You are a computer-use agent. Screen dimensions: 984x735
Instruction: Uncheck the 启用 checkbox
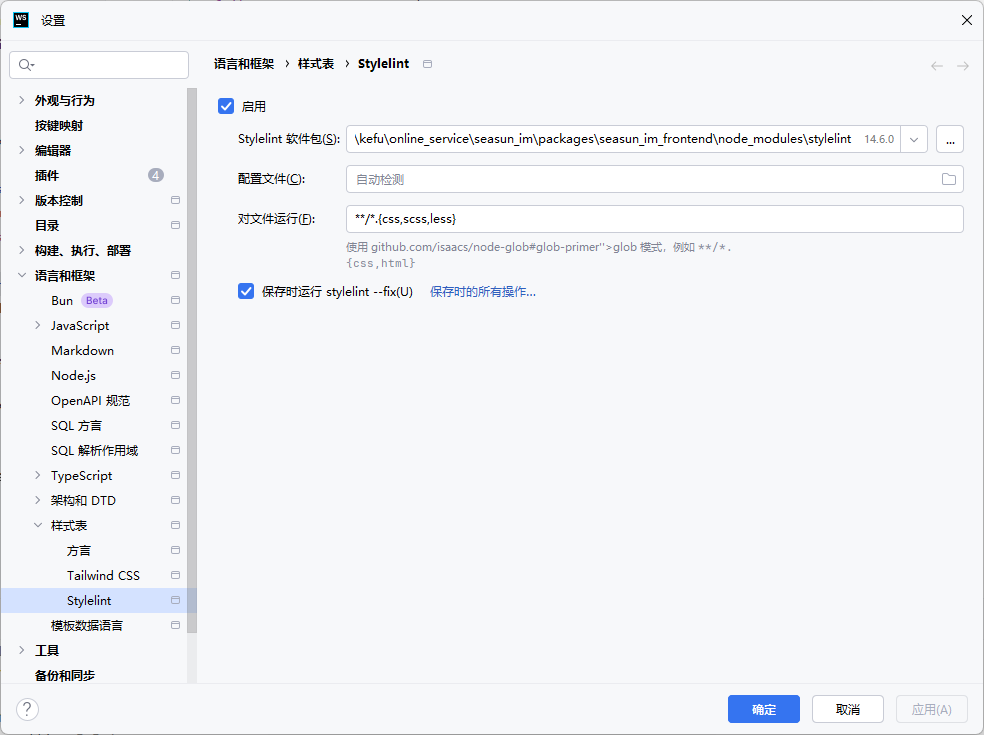coord(226,106)
